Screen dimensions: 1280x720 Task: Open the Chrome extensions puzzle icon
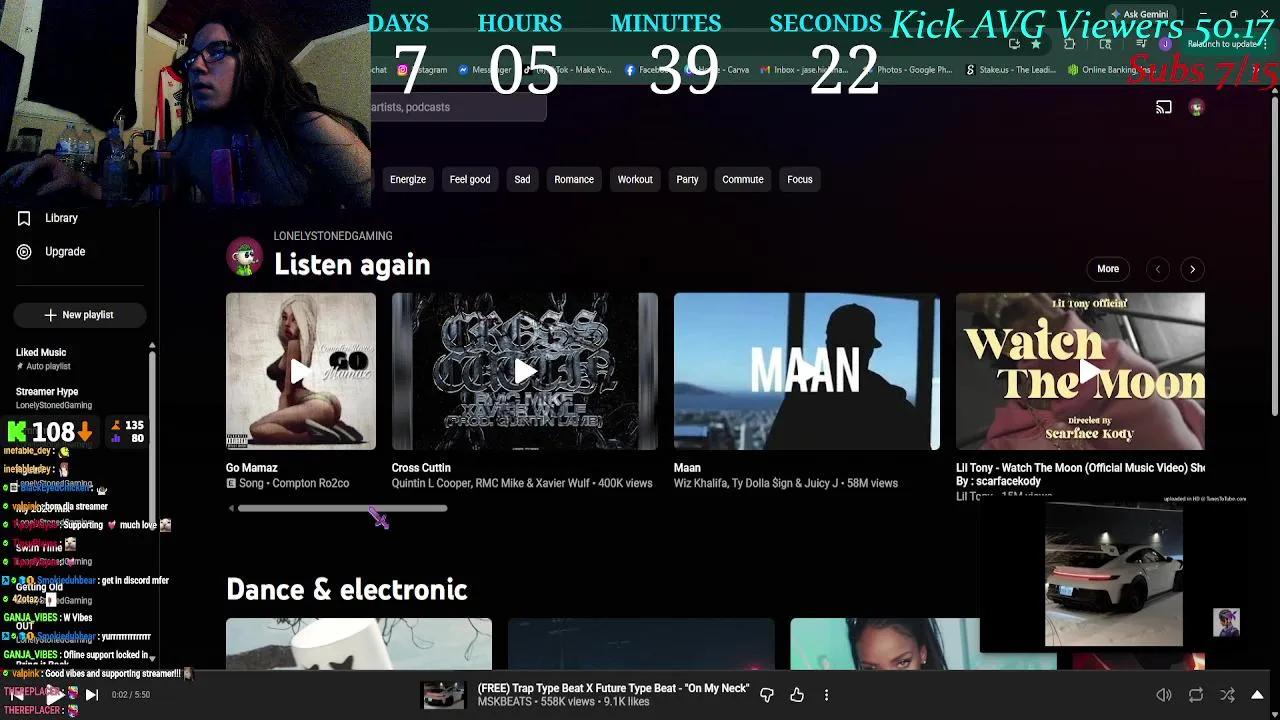[1069, 44]
